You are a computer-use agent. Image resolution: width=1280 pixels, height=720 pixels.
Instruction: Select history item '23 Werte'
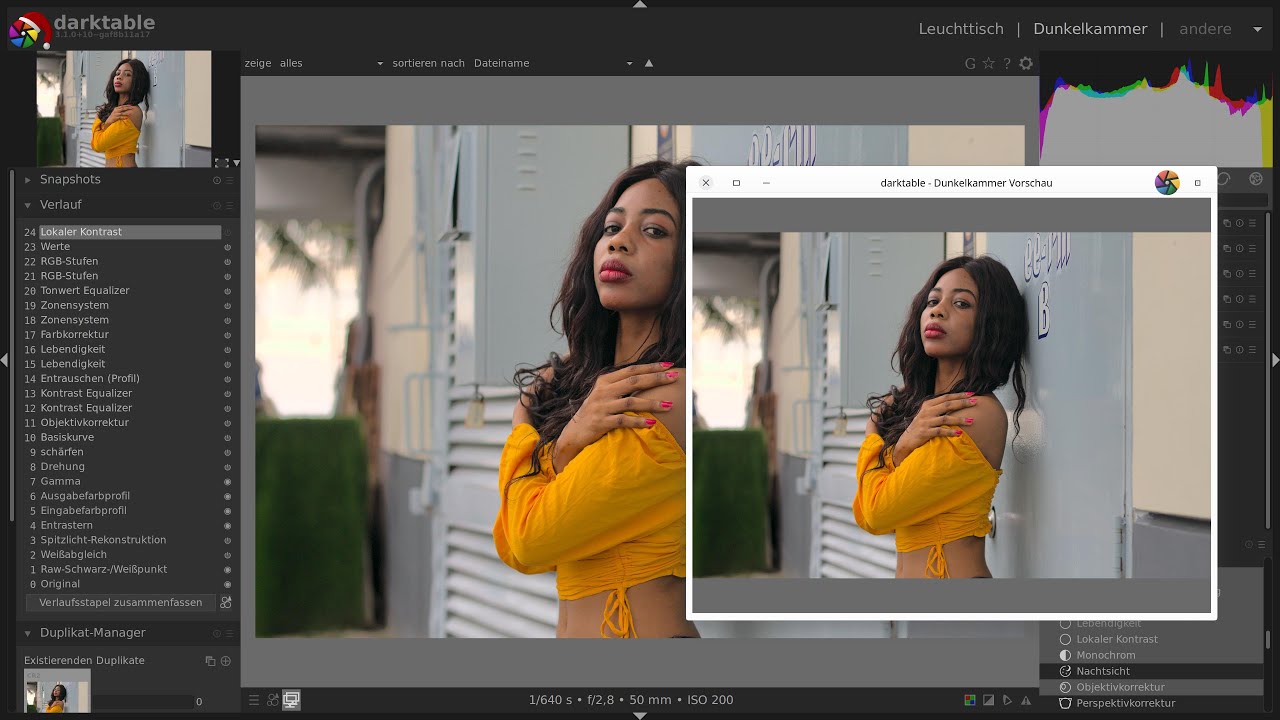click(122, 246)
